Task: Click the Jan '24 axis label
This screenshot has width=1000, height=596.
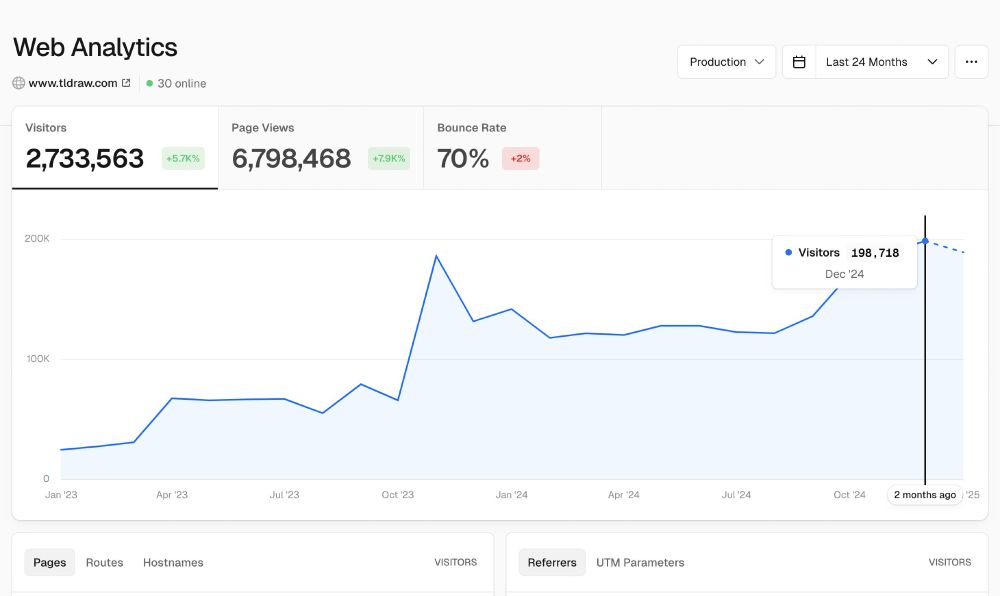Action: point(511,495)
